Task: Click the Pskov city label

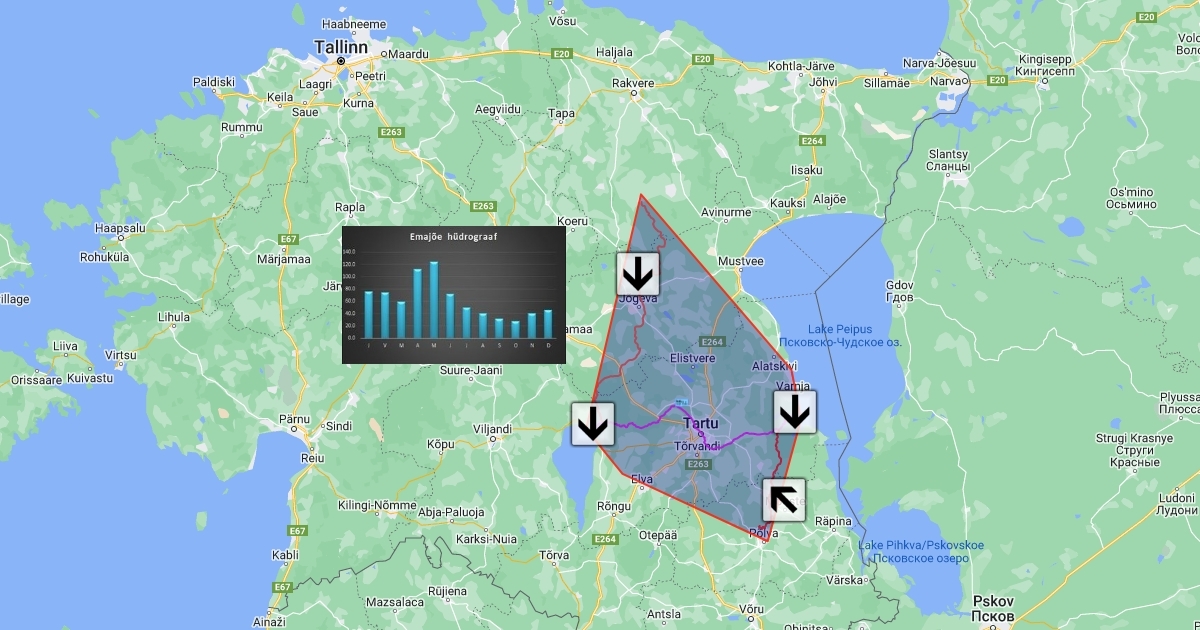Action: (x=996, y=601)
